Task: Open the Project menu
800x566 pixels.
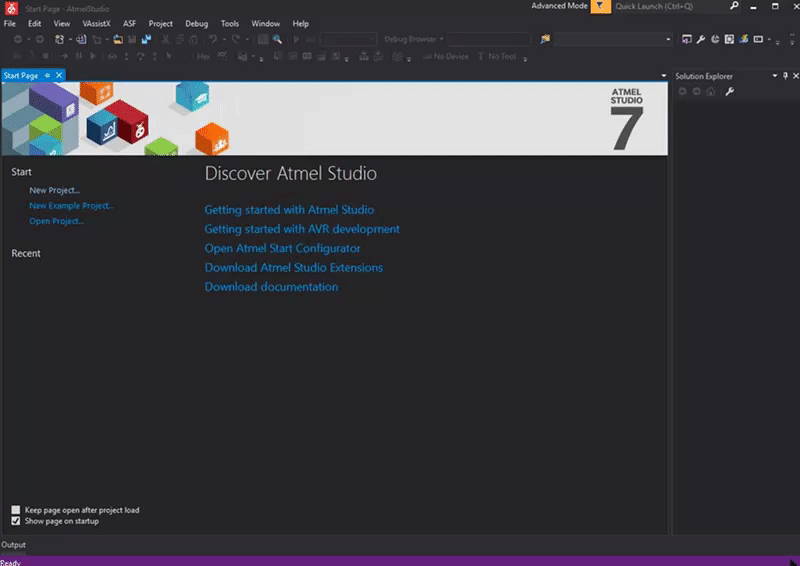Action: coord(160,23)
